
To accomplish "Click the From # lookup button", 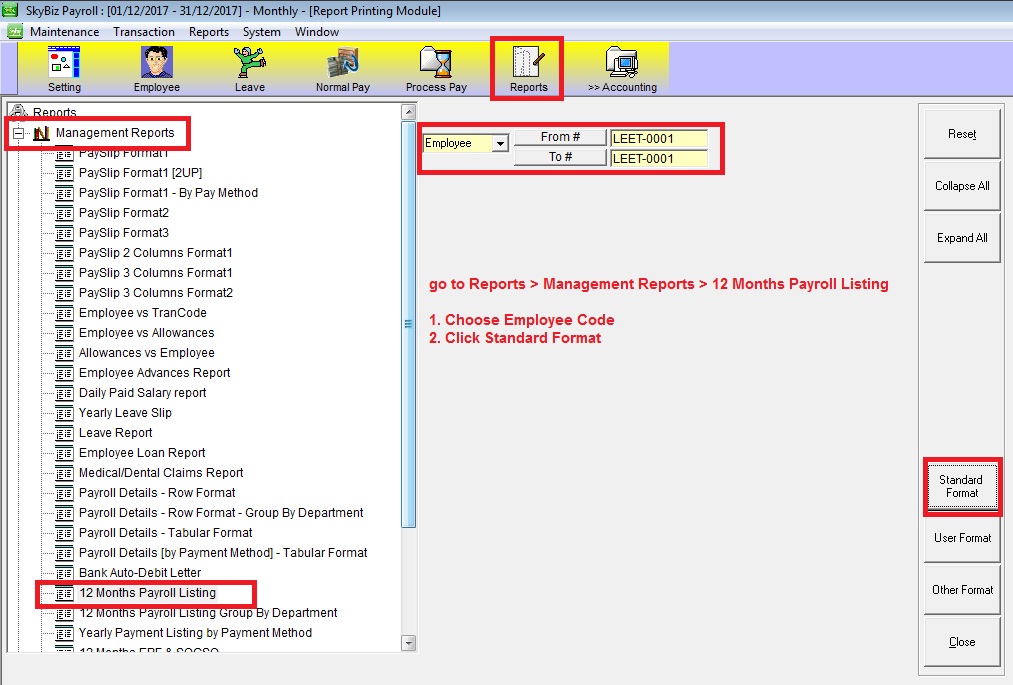I will [560, 138].
